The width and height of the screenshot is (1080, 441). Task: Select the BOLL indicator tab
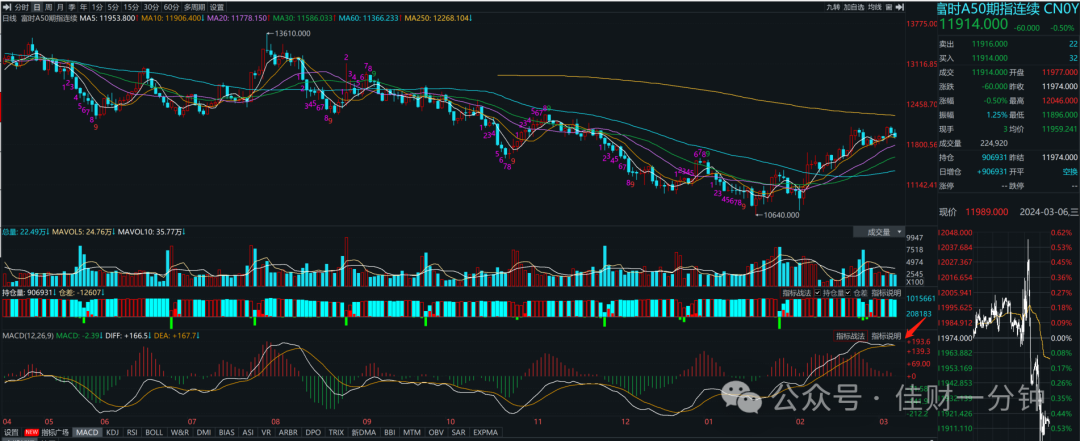pos(154,432)
